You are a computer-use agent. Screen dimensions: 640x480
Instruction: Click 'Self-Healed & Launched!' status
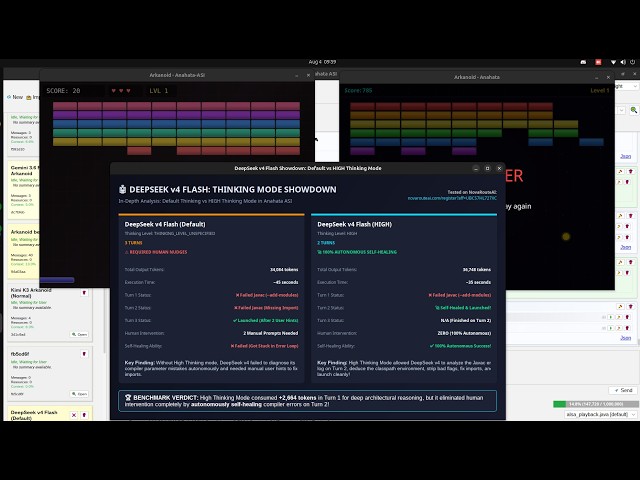(463, 308)
